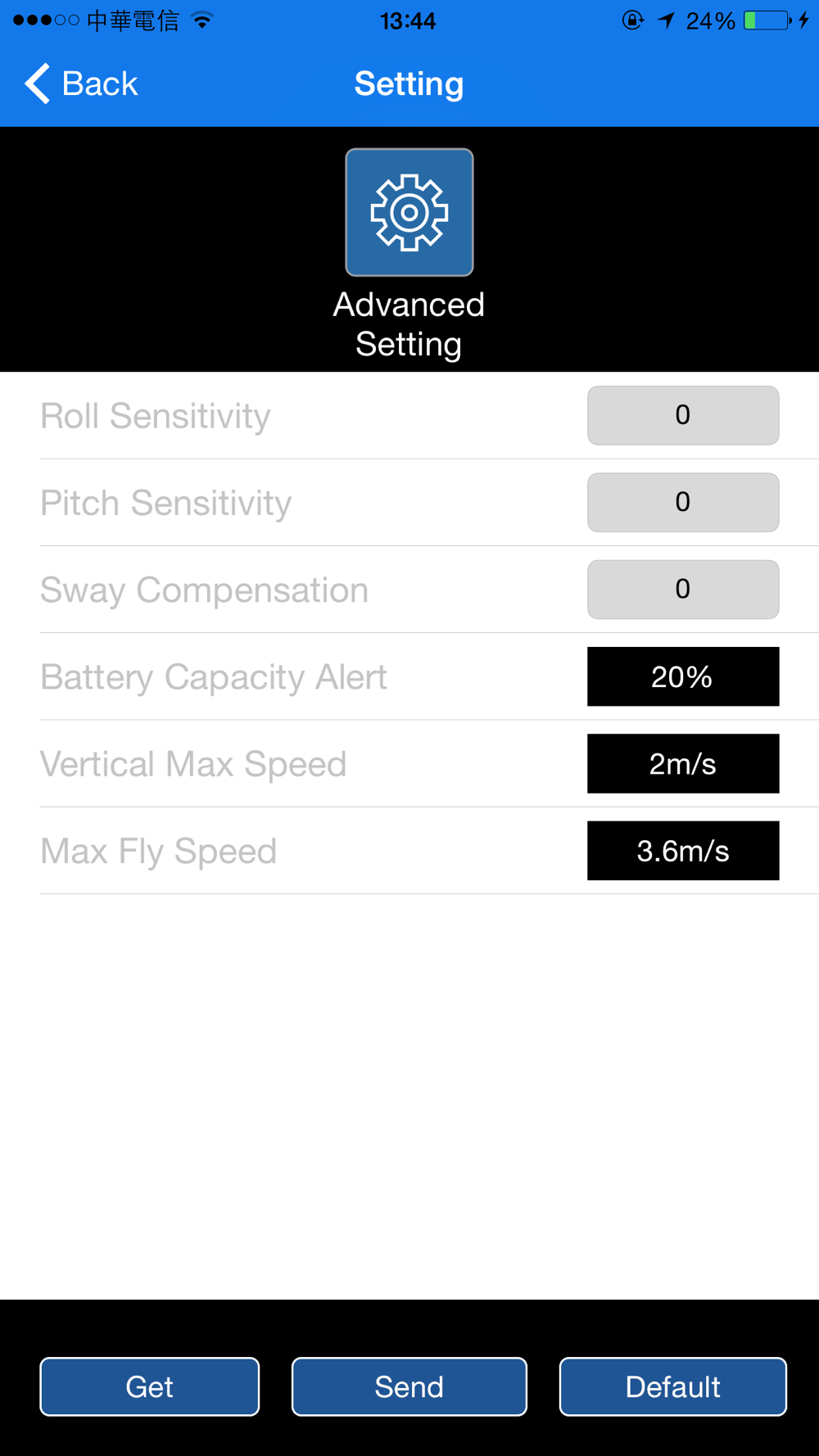This screenshot has height=1456, width=819.
Task: Tap the Setting title in header
Action: tap(409, 84)
